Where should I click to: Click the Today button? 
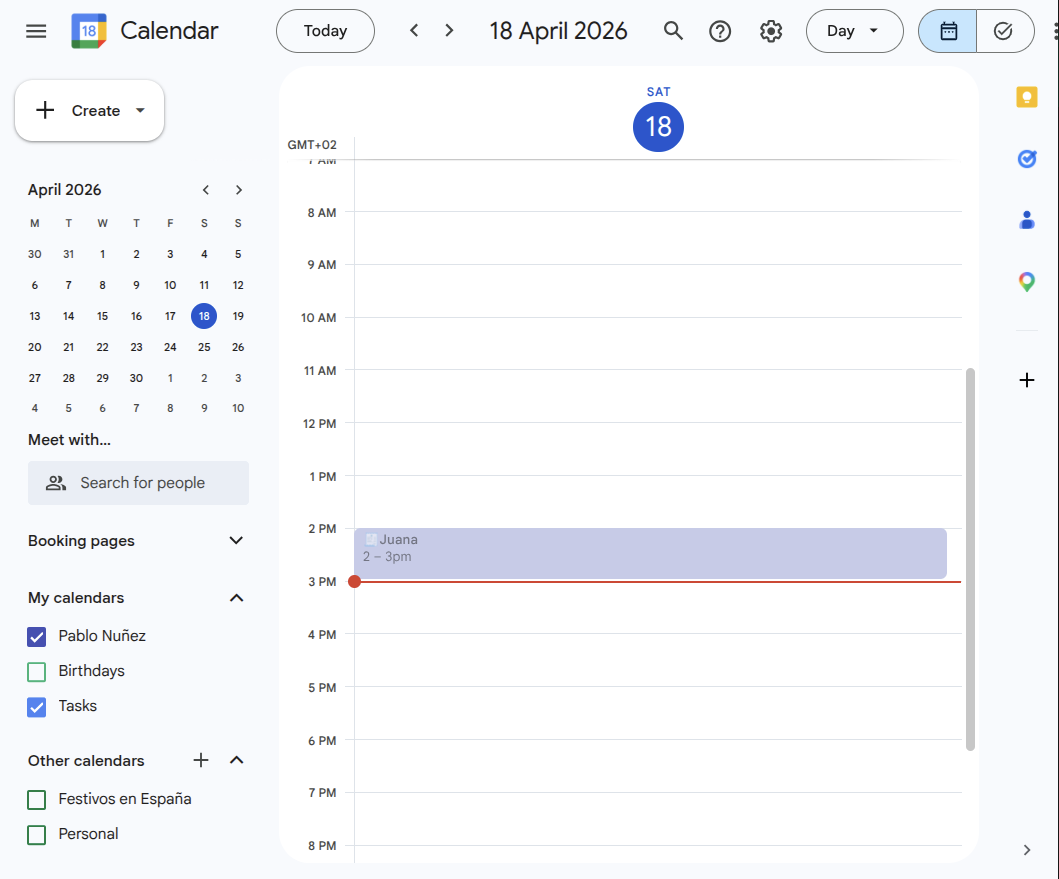pos(324,31)
